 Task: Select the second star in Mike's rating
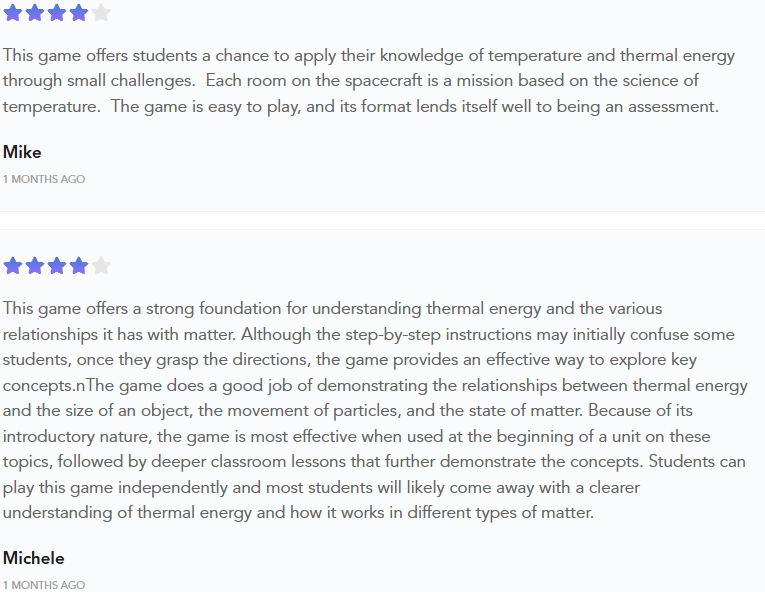(x=35, y=13)
